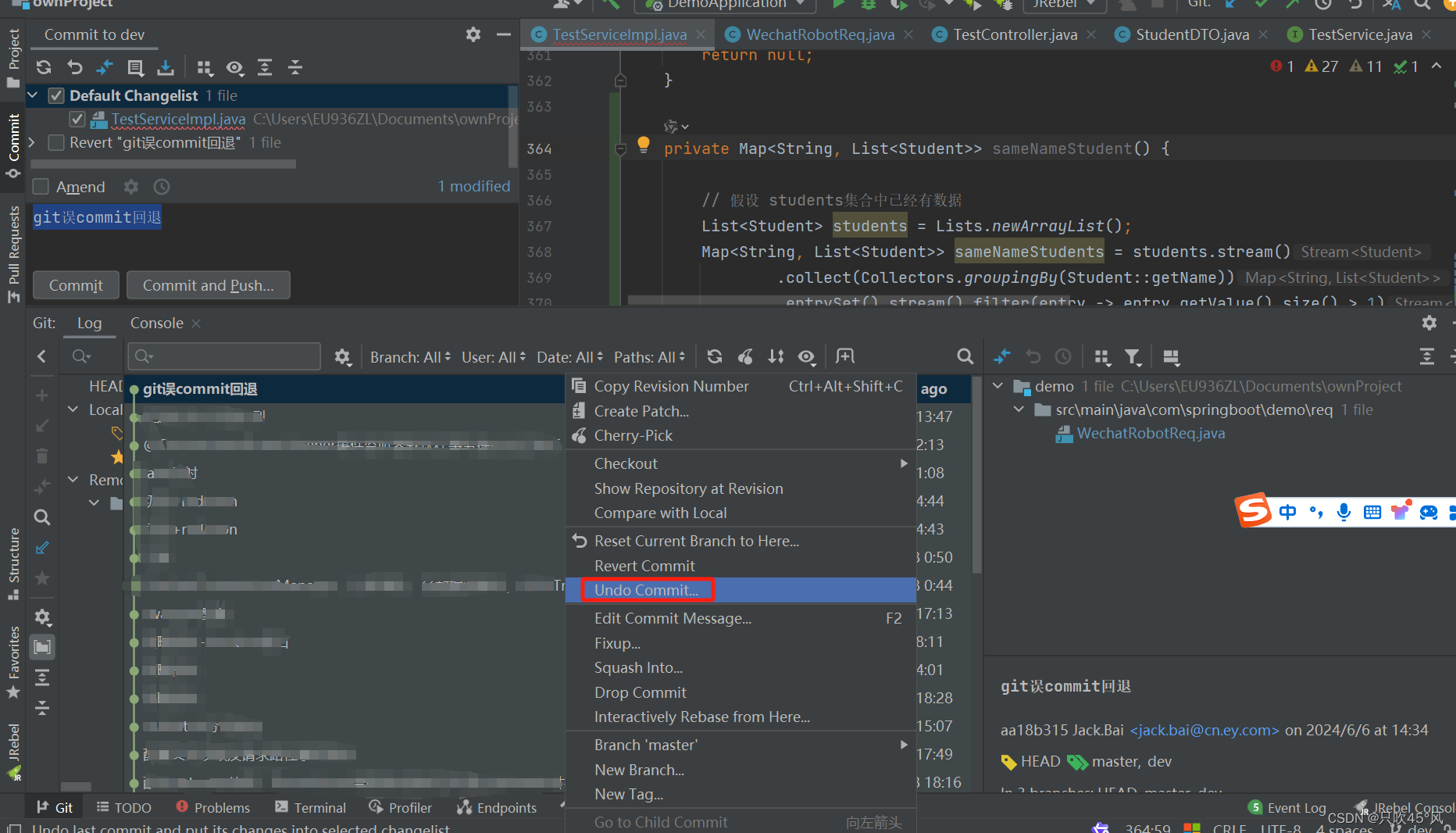The image size is (1456, 833).
Task: Select Undo Commit... in context menu
Action: (740, 590)
